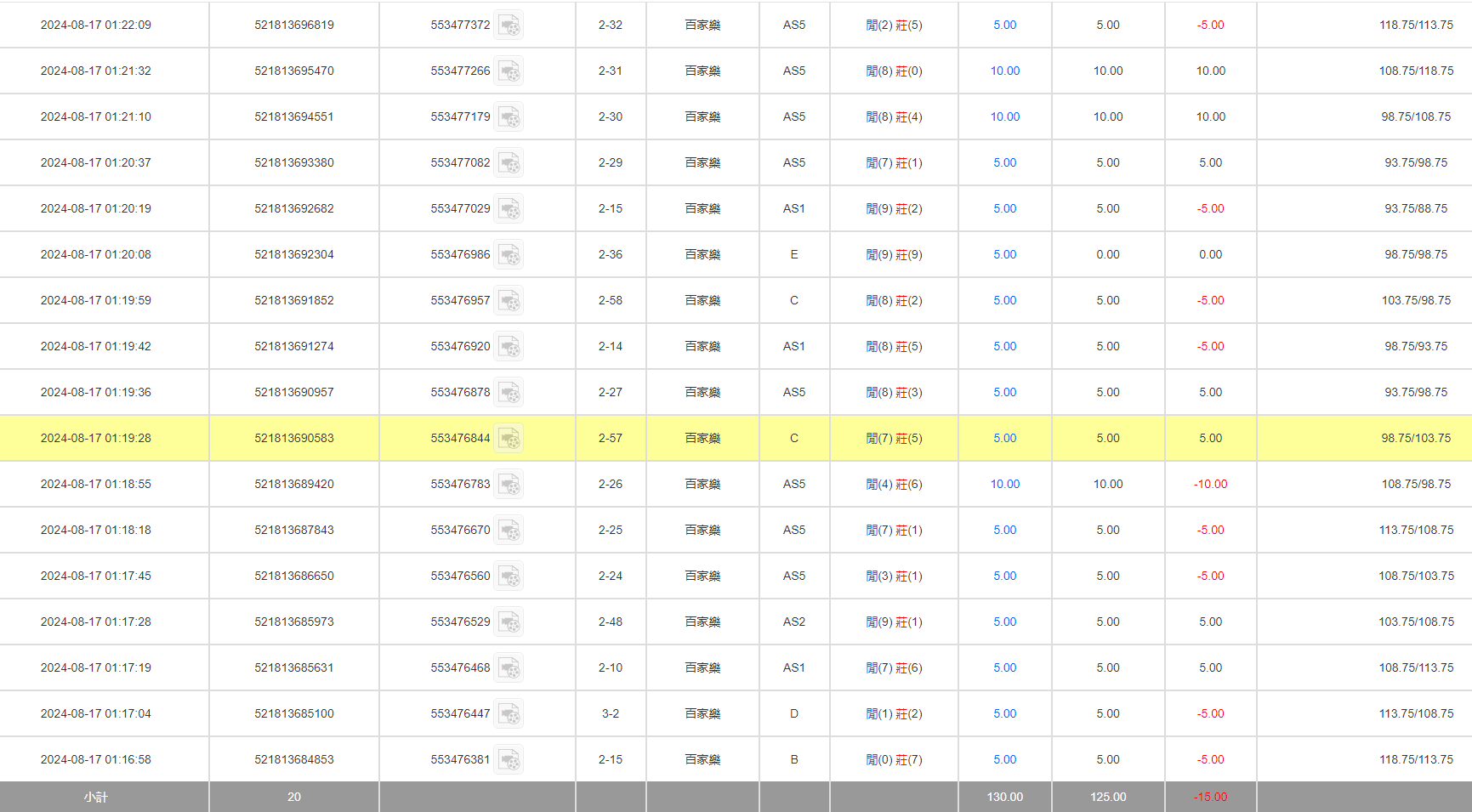Image resolution: width=1472 pixels, height=812 pixels.
Task: Open the 閒(0) 莊(7) result link
Action: pos(894,760)
